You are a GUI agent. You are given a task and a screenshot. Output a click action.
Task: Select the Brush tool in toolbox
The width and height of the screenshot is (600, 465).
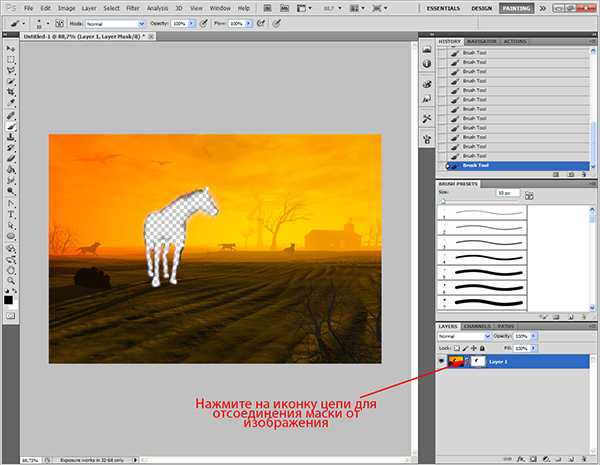click(x=11, y=127)
